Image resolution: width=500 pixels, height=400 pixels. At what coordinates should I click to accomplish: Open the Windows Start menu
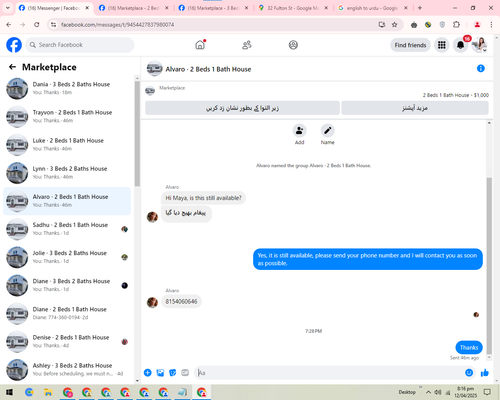9,392
